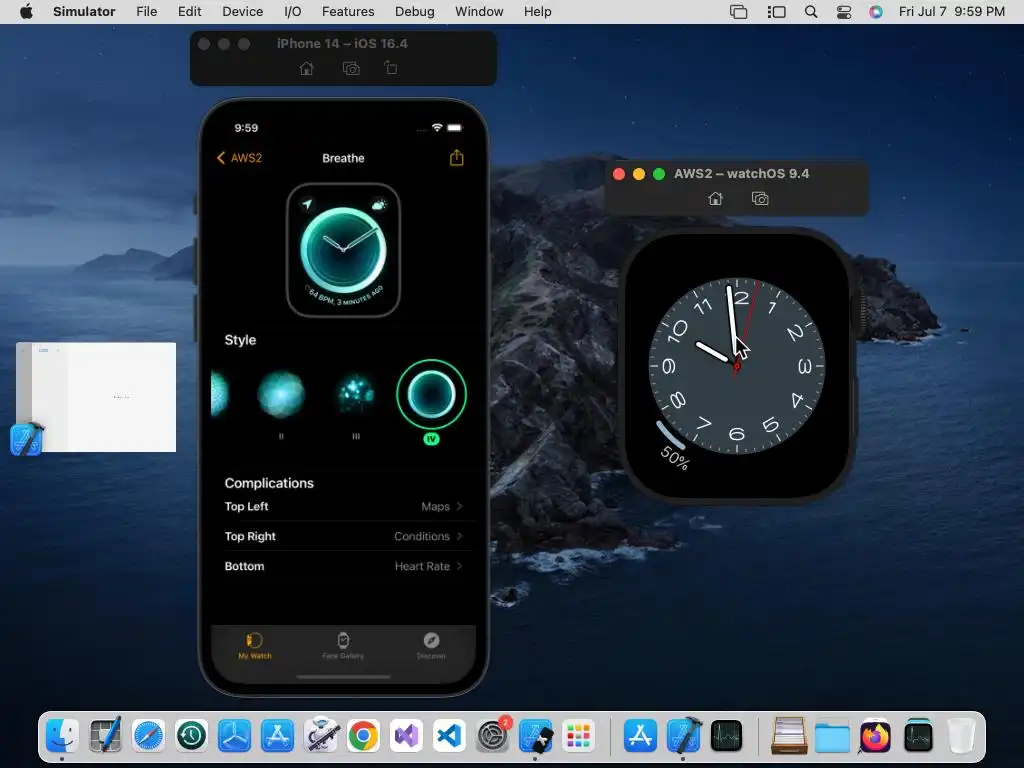Take screenshot from AWS2 watchOS toolbar
Viewport: 1024px width, 768px height.
click(x=760, y=199)
